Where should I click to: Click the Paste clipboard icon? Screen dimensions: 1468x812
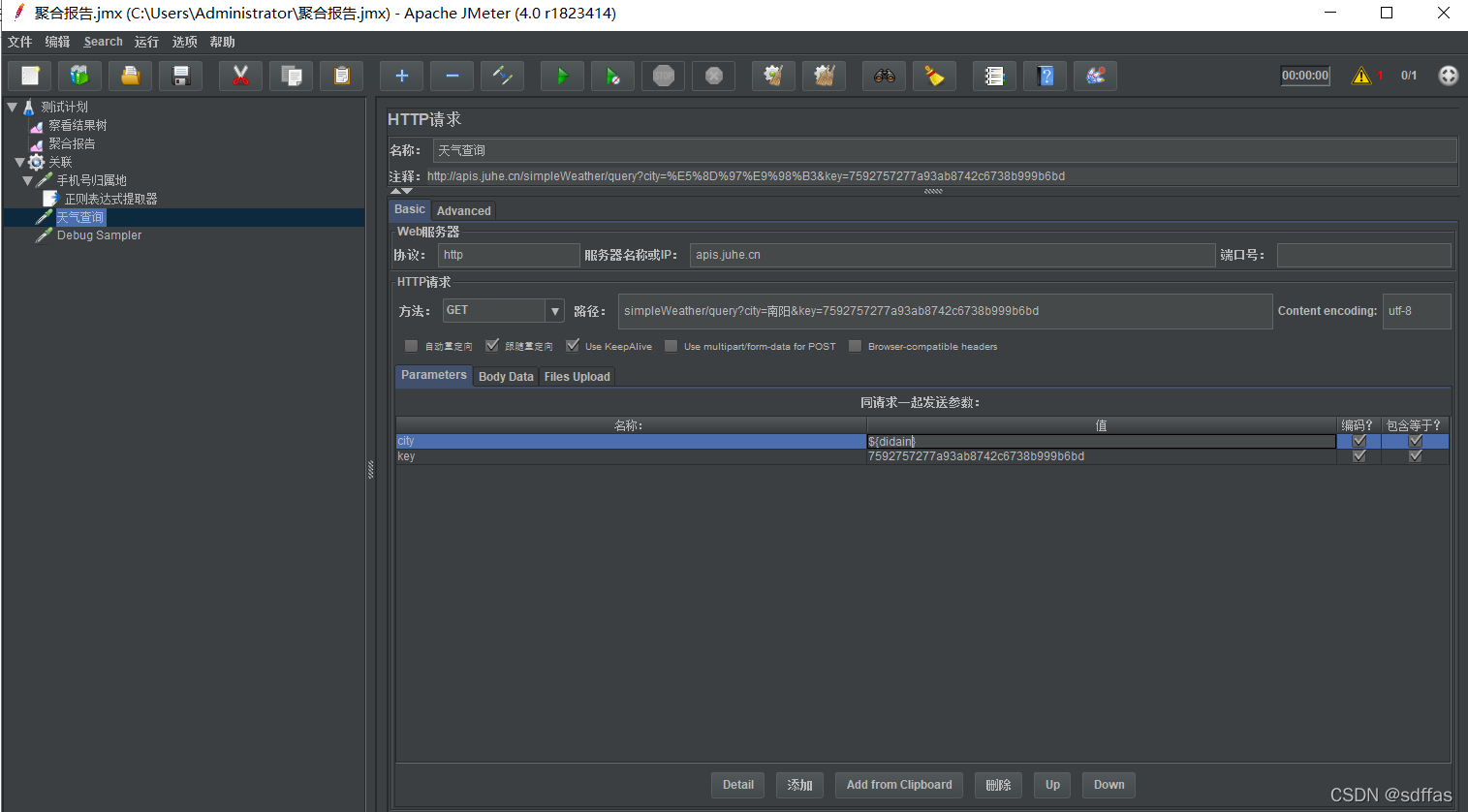point(342,76)
